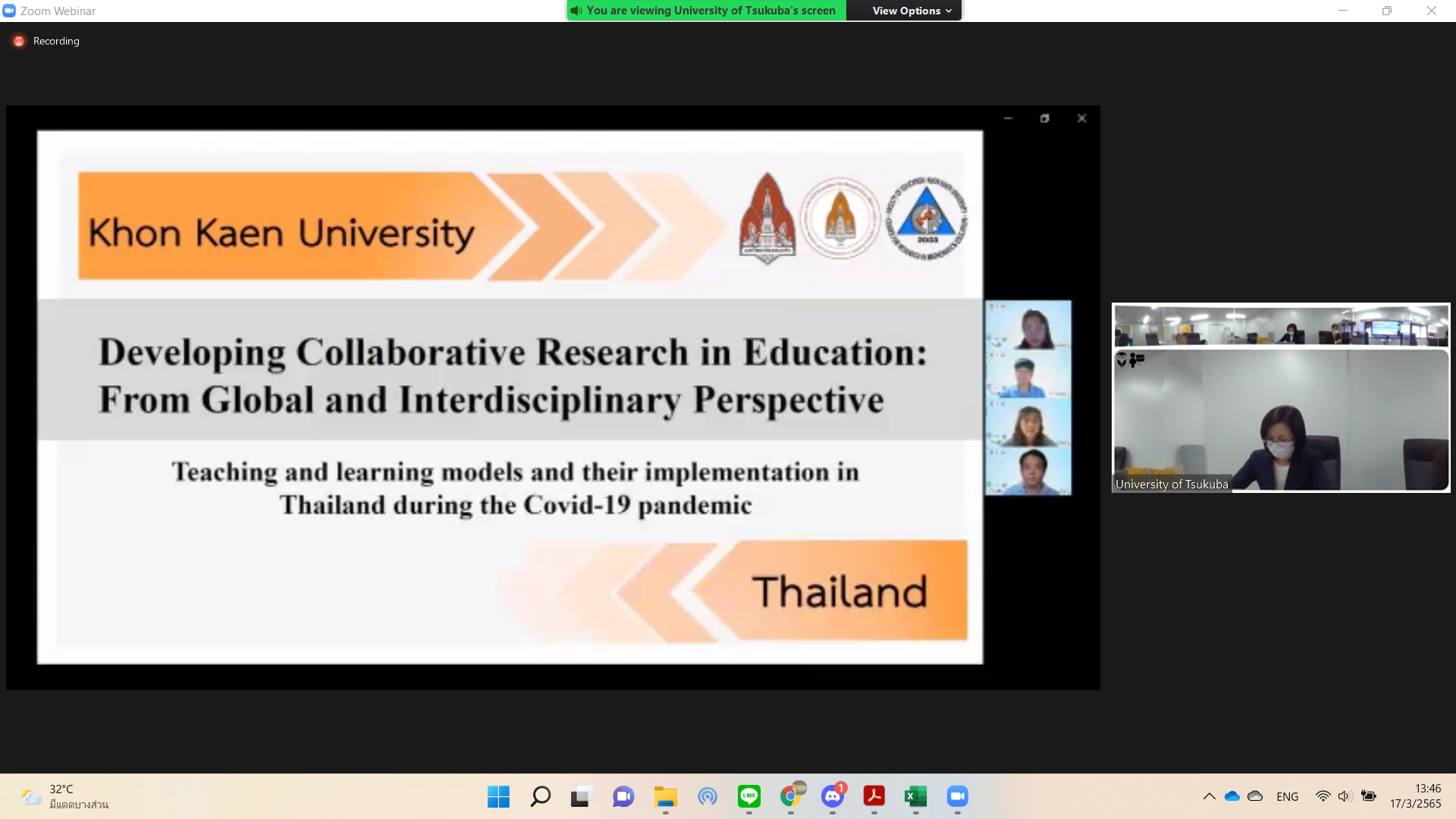Open the clock and date calendar
This screenshot has height=819, width=1456.
click(1415, 796)
